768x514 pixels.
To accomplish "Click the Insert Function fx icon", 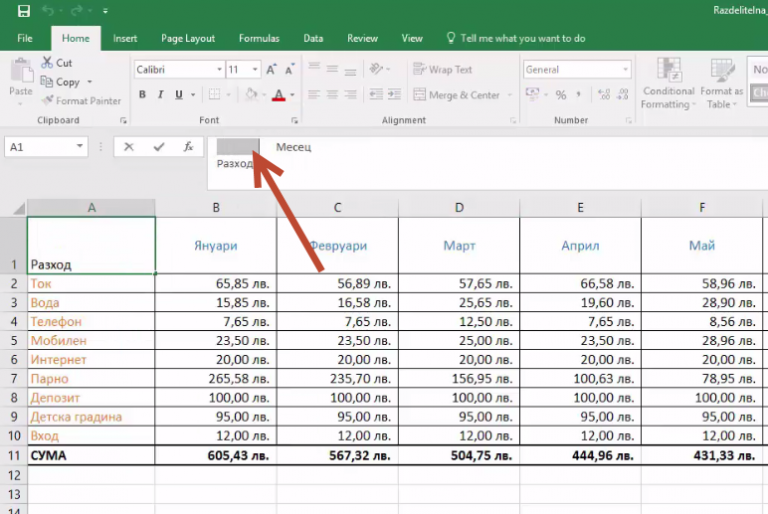I will (x=187, y=147).
